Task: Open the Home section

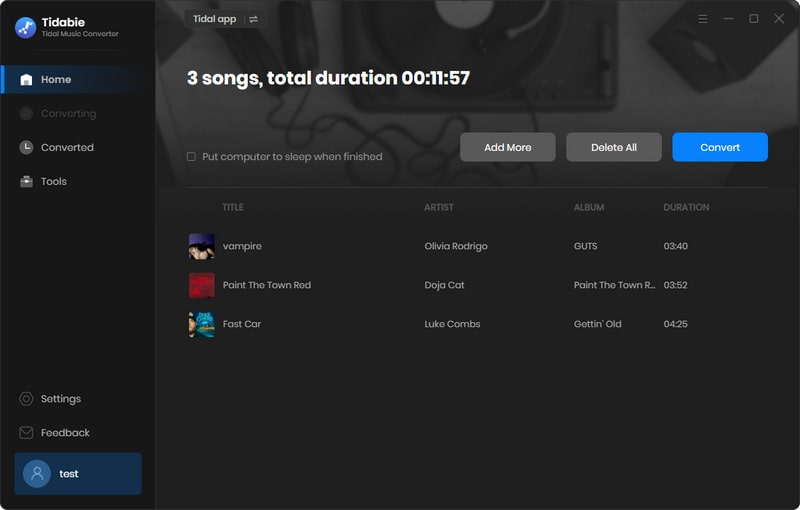Action: pyautogui.click(x=78, y=80)
